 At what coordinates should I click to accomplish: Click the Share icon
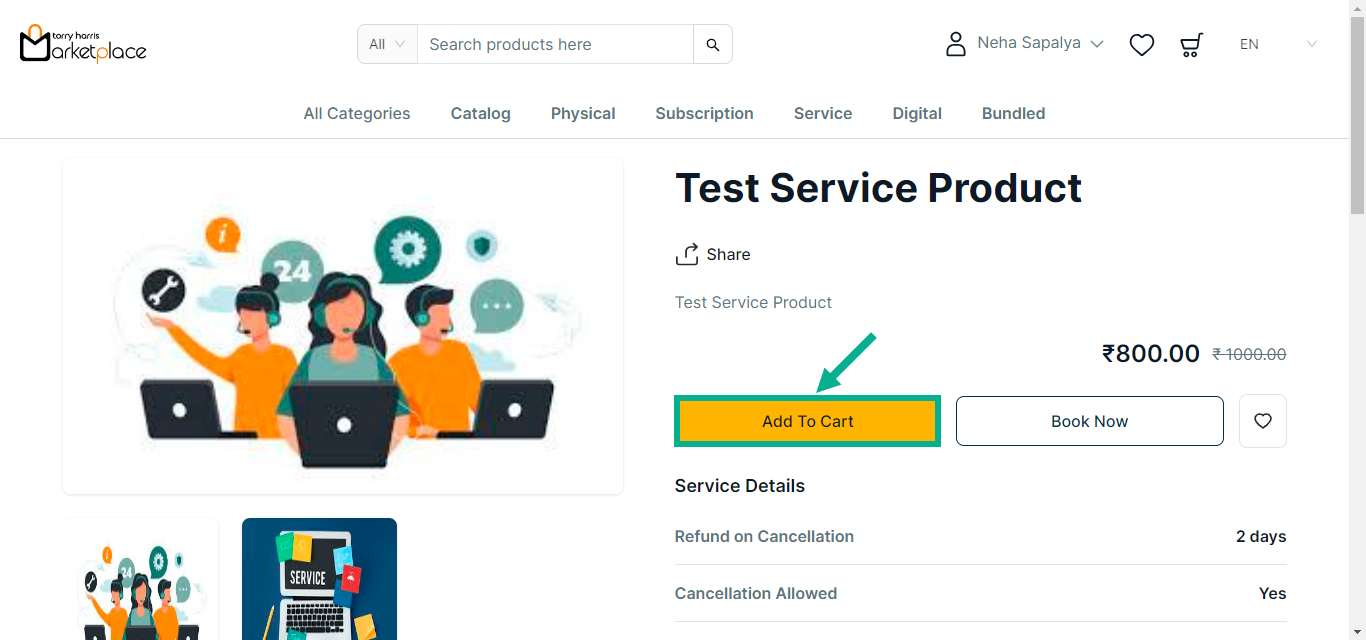pos(687,255)
